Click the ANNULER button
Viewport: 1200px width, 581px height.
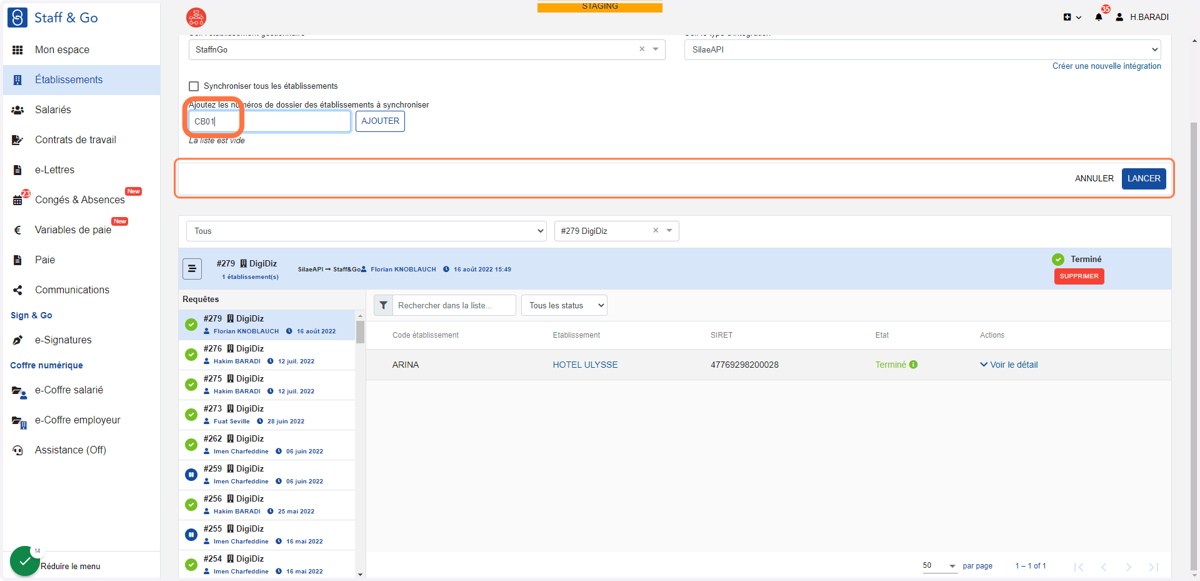coord(1094,179)
